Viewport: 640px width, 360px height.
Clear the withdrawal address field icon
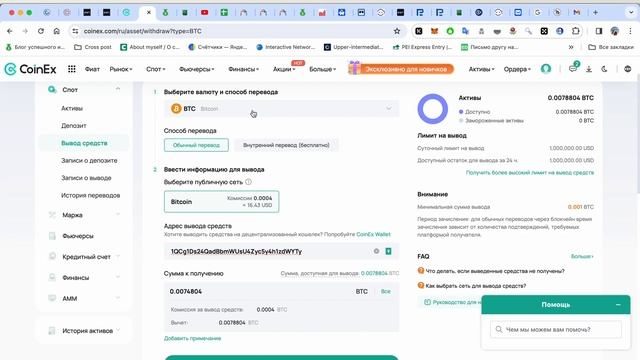pos(376,251)
